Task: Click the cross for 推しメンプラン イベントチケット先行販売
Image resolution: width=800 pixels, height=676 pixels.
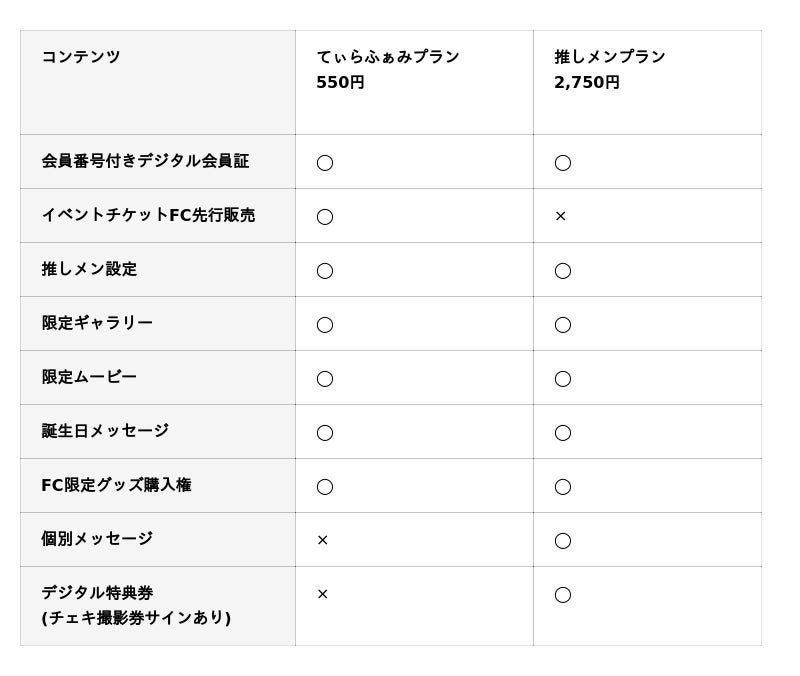Action: point(561,216)
